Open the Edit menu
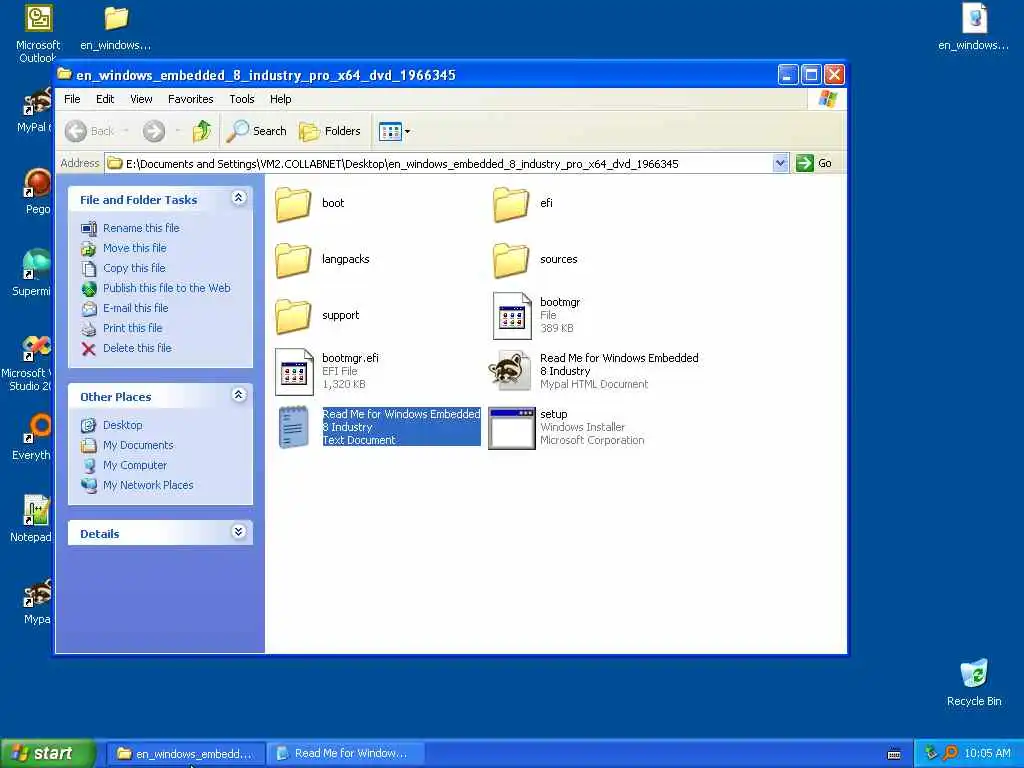 point(104,99)
